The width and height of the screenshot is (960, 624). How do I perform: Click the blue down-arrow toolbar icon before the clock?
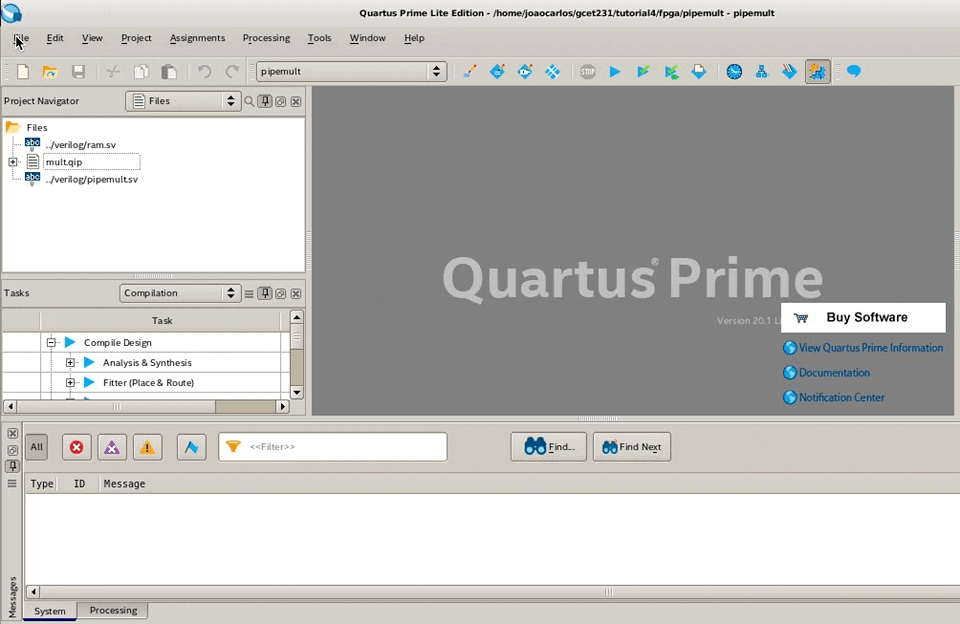tap(699, 72)
